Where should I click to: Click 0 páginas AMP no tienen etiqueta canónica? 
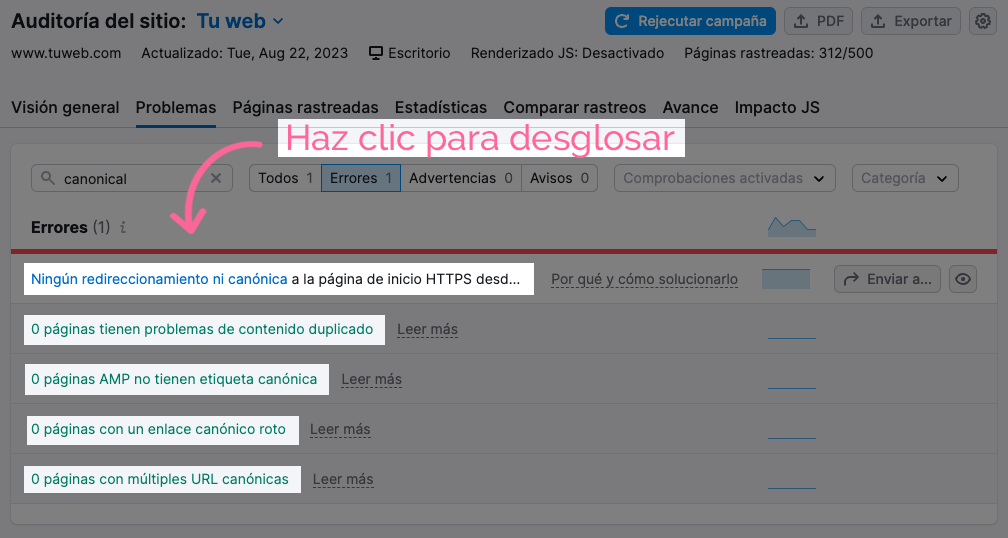click(x=174, y=379)
